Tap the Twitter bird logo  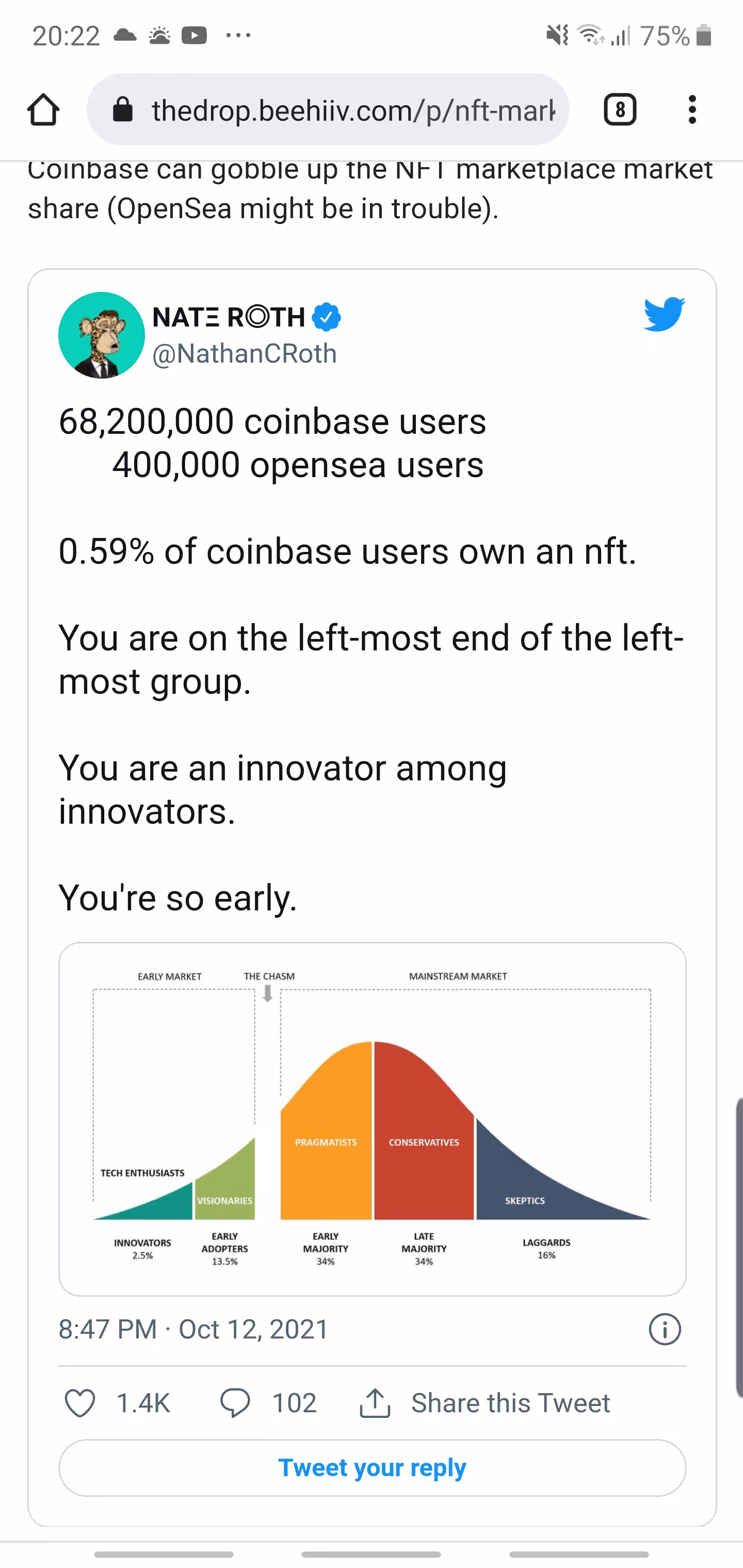664,314
